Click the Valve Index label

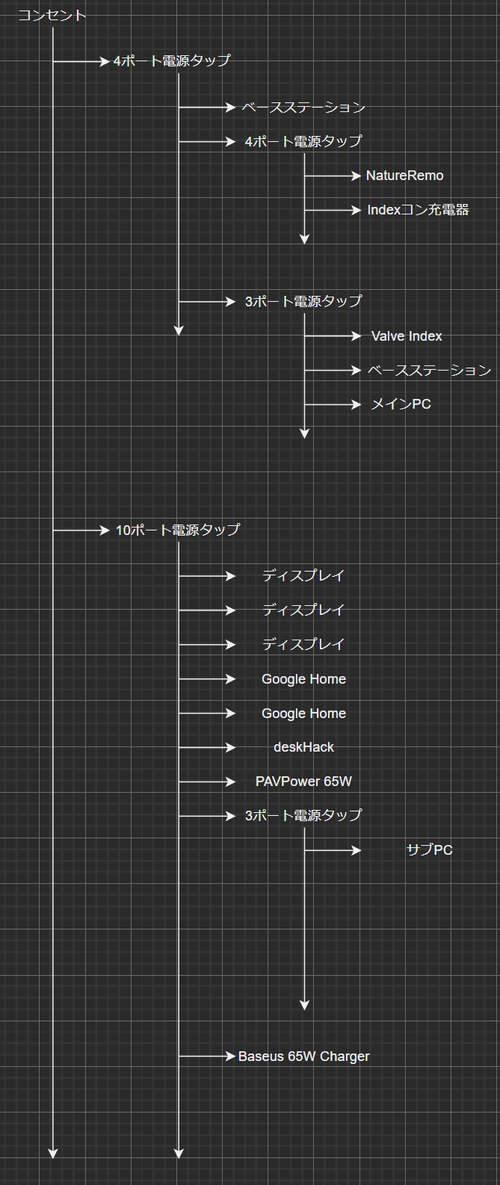tap(406, 336)
